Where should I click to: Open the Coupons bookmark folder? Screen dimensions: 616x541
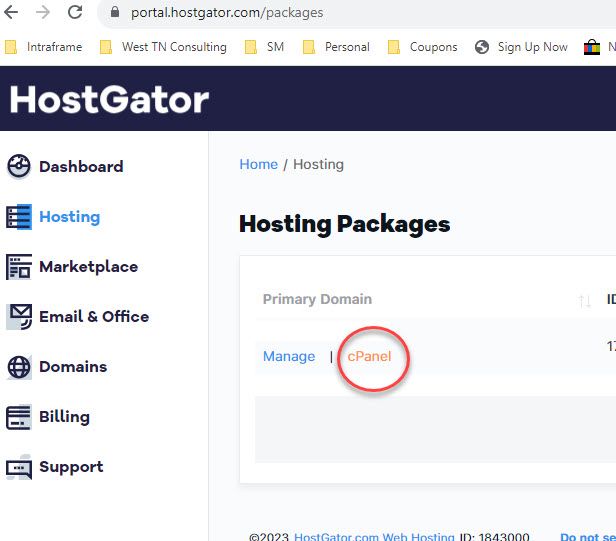click(423, 47)
